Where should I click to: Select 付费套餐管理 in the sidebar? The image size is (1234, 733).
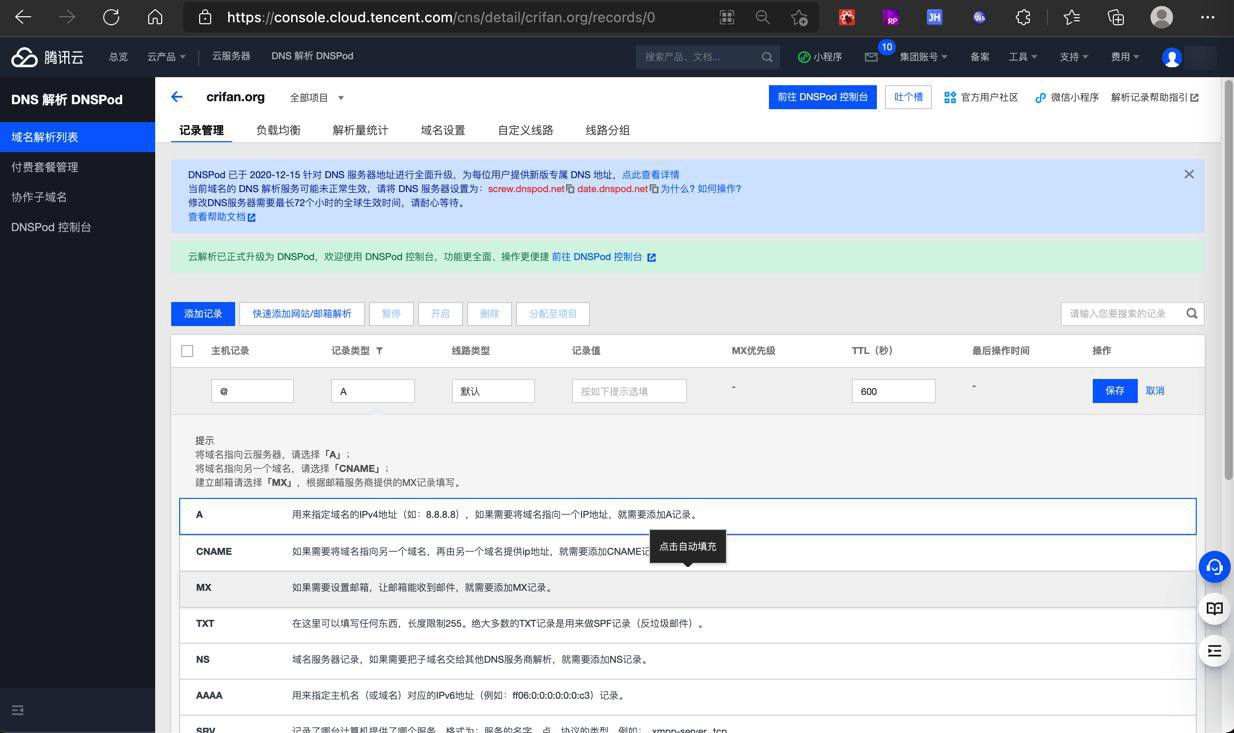(x=77, y=167)
